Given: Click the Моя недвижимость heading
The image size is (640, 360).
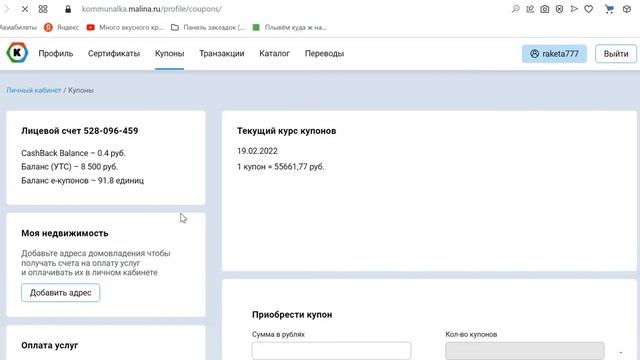Looking at the screenshot, I should 64,233.
